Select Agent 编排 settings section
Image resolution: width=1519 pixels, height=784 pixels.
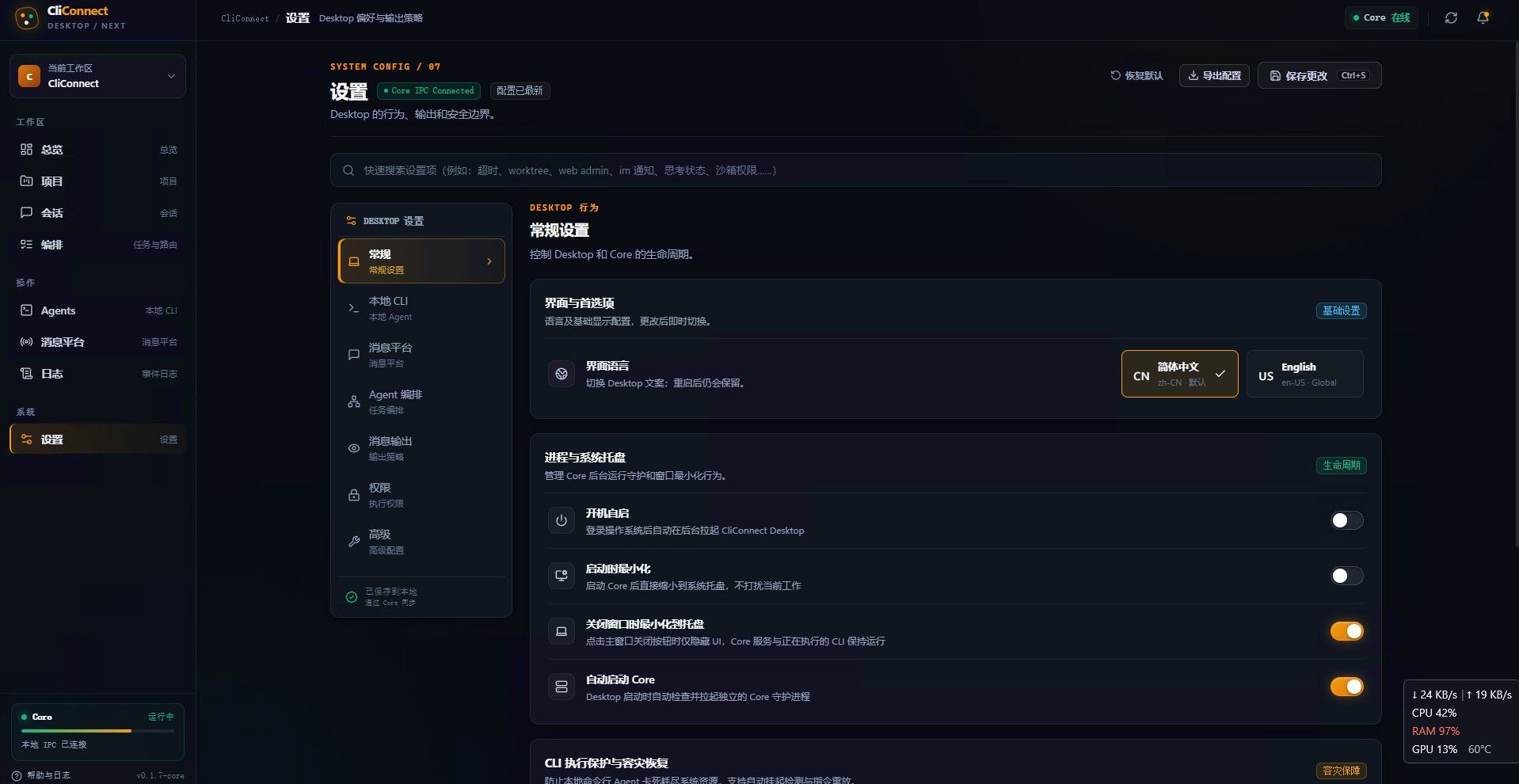point(421,402)
